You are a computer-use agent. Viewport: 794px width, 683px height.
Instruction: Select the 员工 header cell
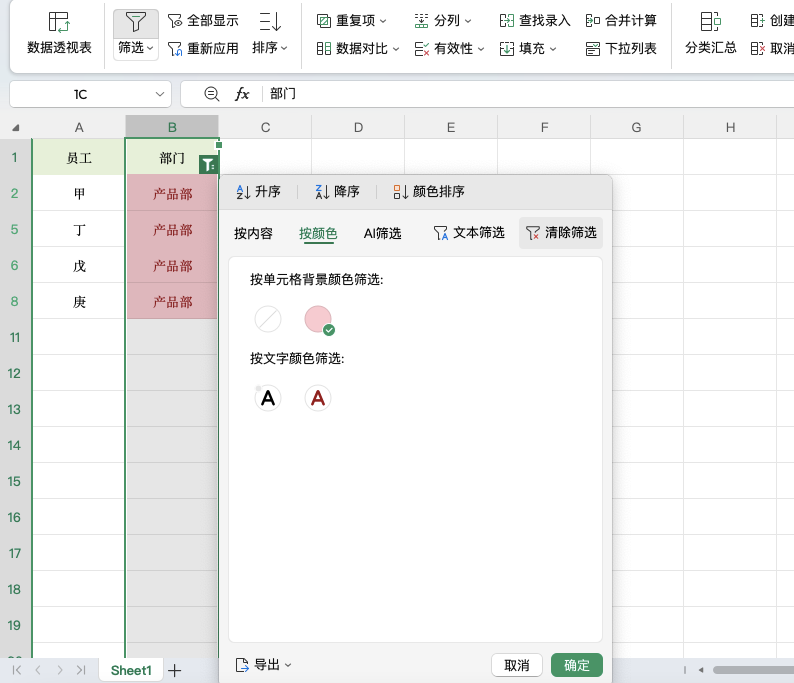pyautogui.click(x=79, y=157)
